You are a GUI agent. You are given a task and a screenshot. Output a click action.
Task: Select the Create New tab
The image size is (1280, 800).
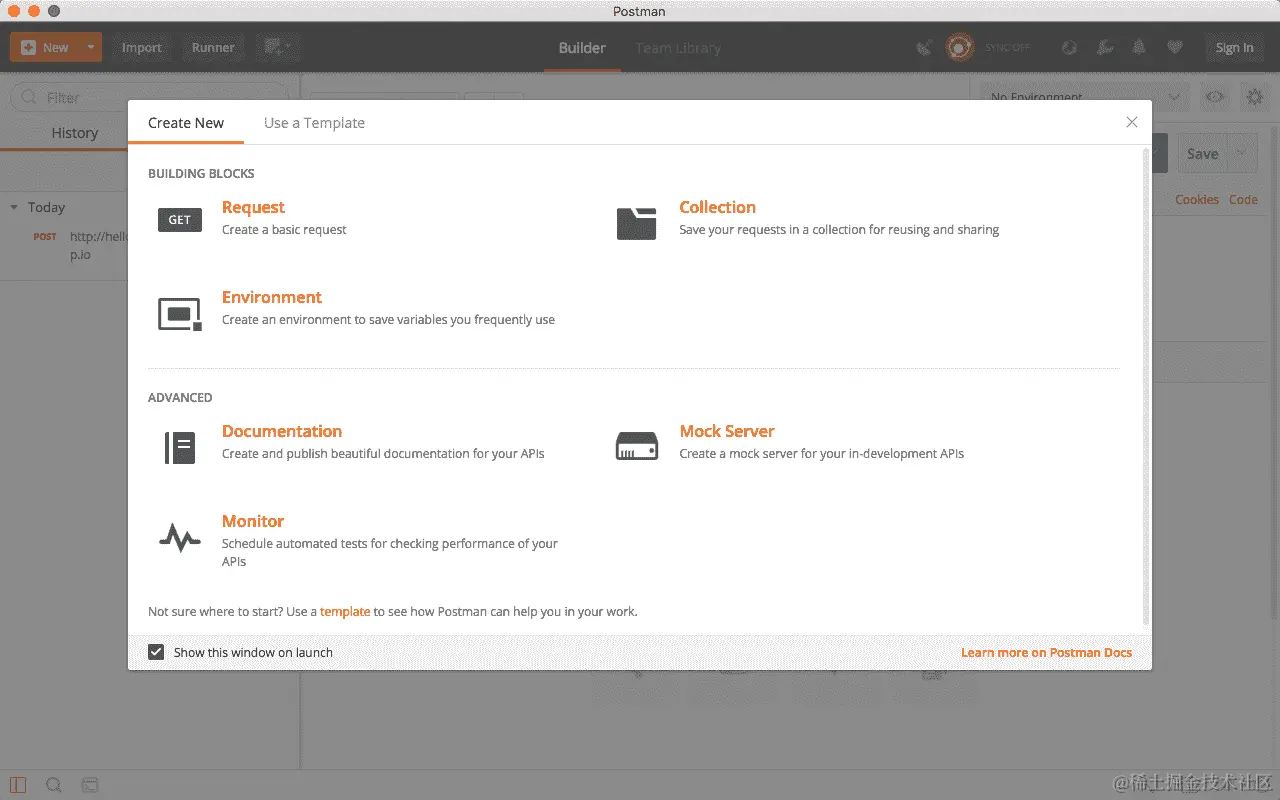[x=186, y=123]
